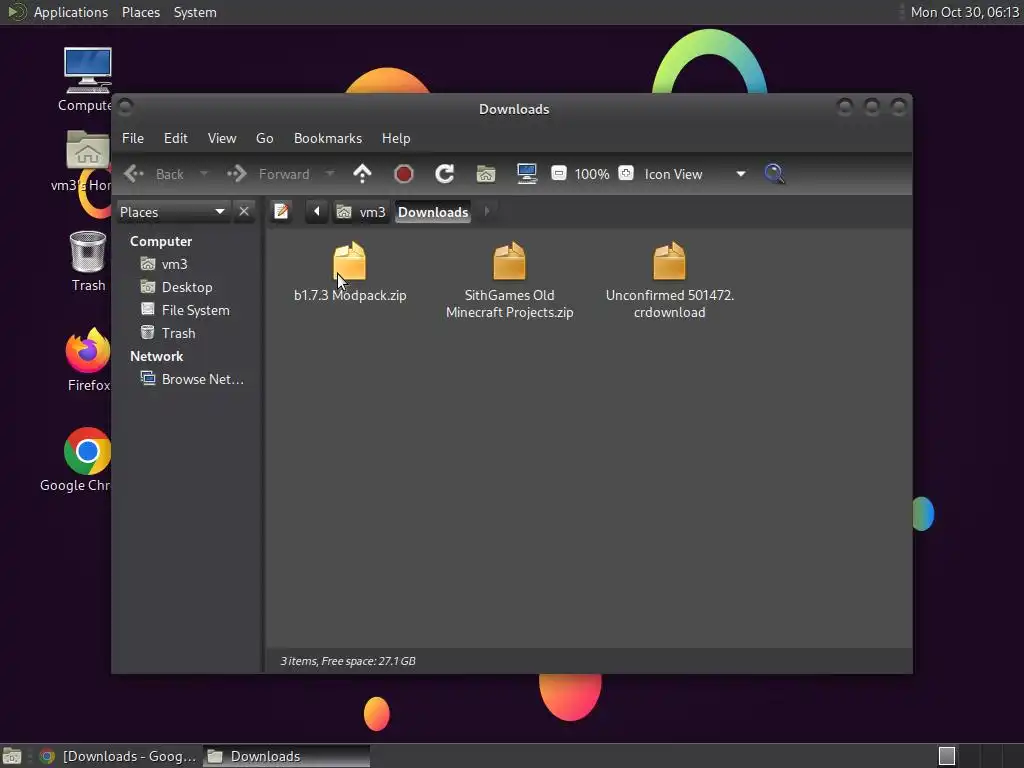Select the vm3's Home desktop icon
Image resolution: width=1024 pixels, height=768 pixels.
click(x=83, y=161)
